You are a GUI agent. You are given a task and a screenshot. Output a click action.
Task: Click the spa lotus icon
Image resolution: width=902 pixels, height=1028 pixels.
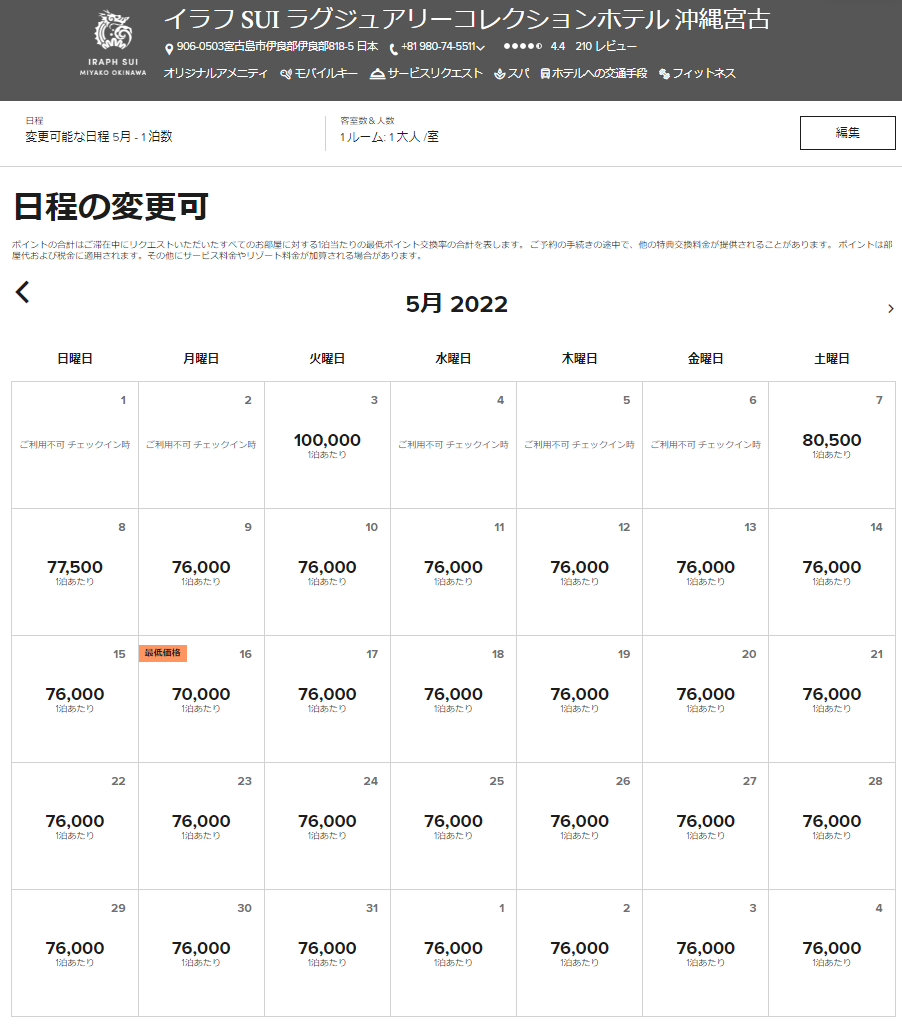pyautogui.click(x=499, y=74)
